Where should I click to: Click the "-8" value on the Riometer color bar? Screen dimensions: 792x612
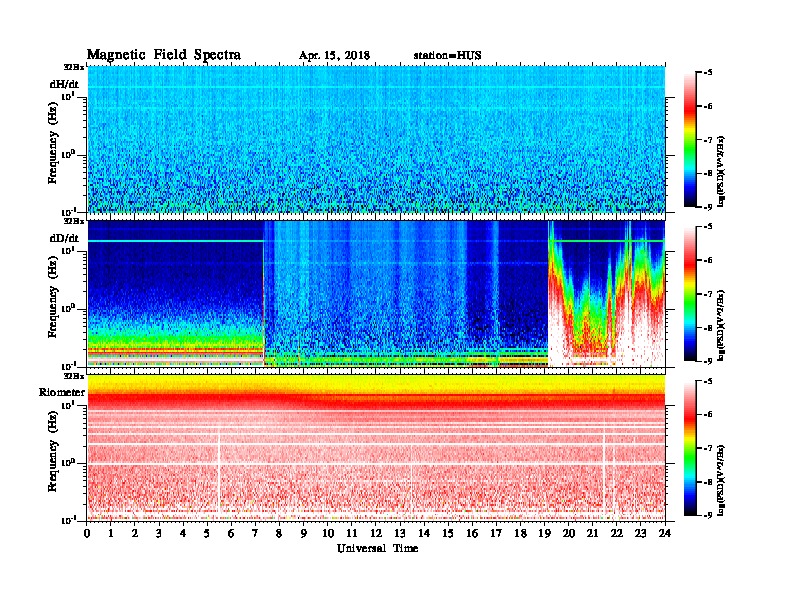707,482
